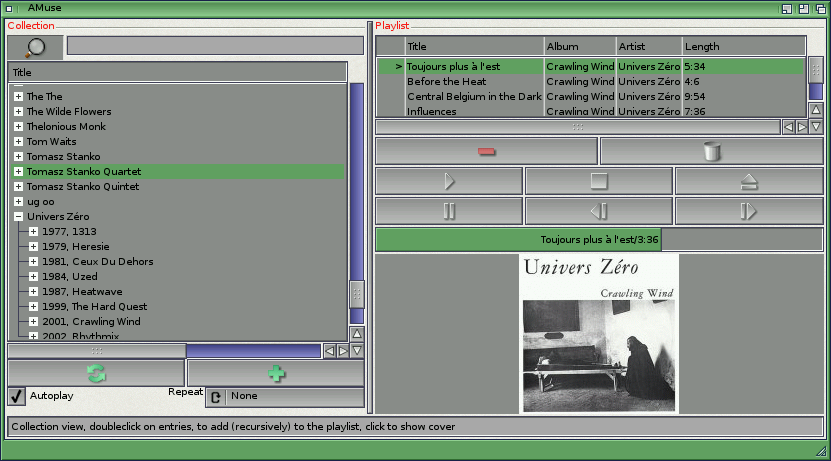The height and width of the screenshot is (461, 831).
Task: Select playlist track Influences
Action: point(590,111)
